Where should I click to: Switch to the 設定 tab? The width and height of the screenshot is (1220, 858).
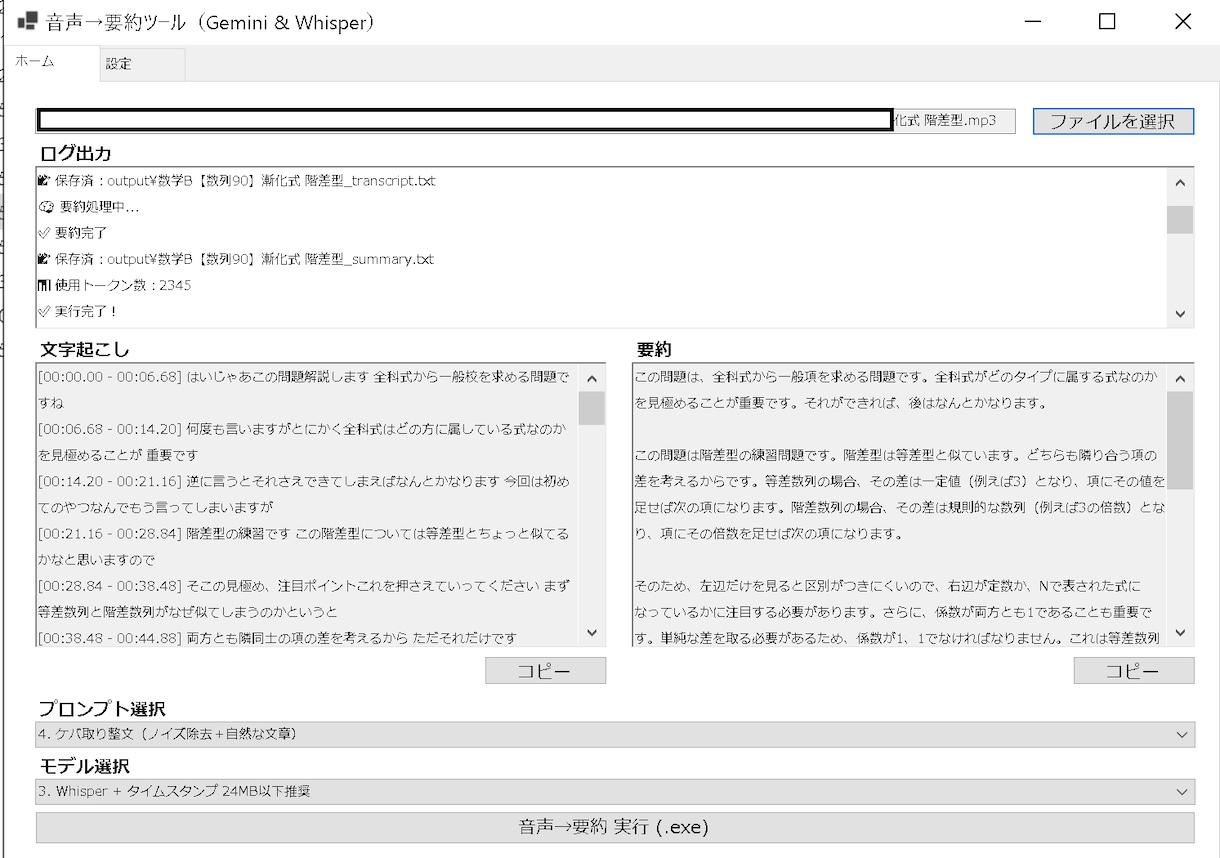point(142,64)
